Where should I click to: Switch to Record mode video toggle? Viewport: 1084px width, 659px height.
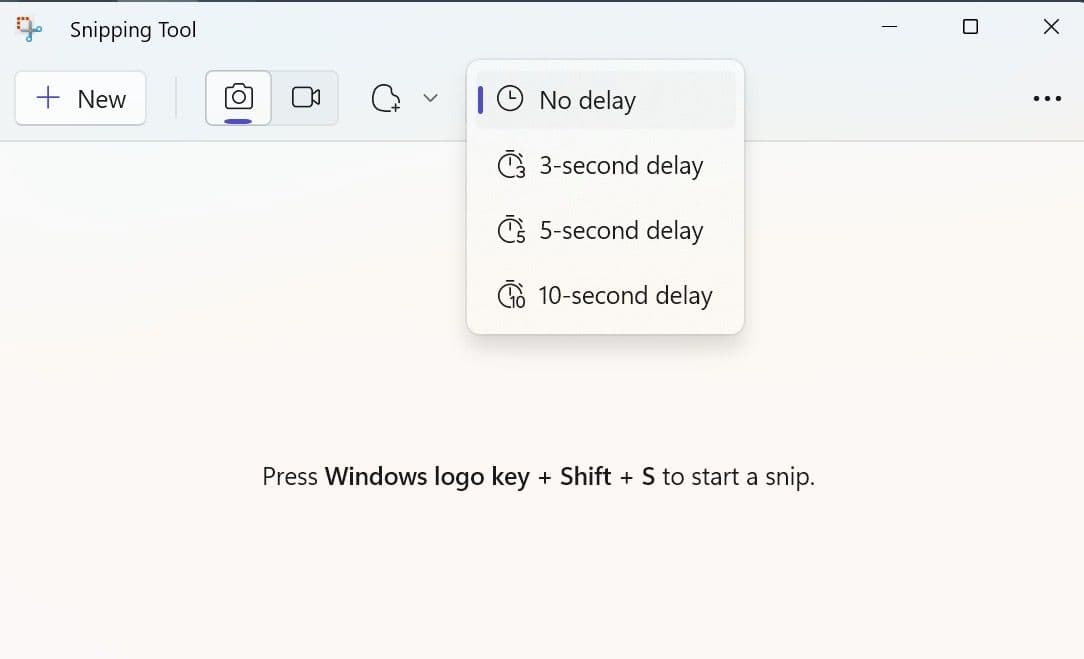tap(306, 98)
